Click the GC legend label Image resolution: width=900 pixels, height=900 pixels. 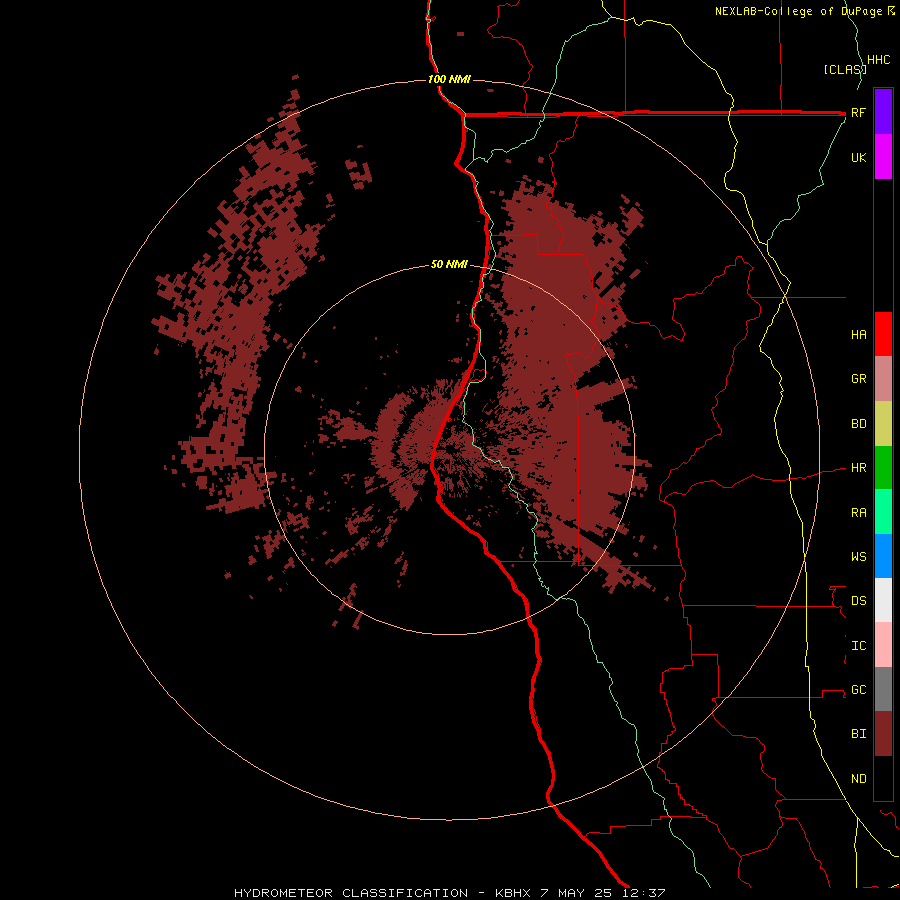click(858, 690)
